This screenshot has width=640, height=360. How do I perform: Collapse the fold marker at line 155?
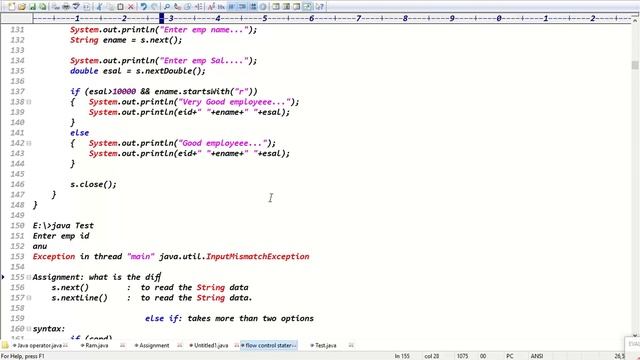(x=29, y=277)
